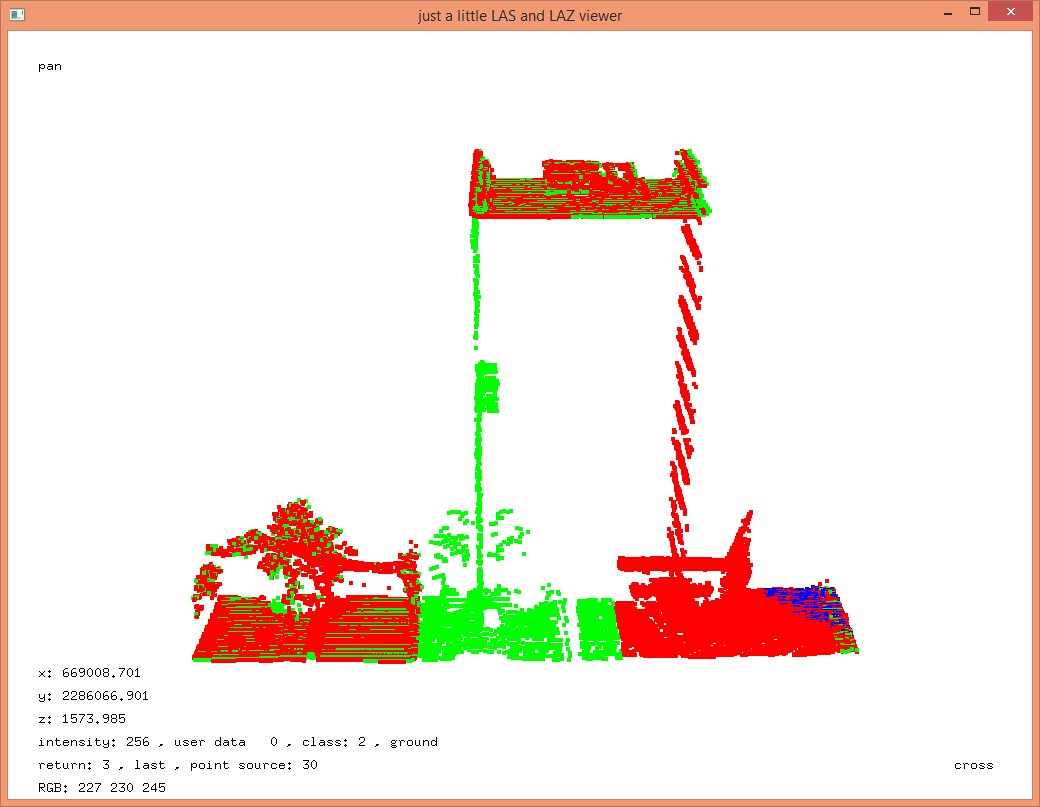Screen dimensions: 1040x807
Task: Click the intensity and class ground info line
Action: click(x=237, y=742)
